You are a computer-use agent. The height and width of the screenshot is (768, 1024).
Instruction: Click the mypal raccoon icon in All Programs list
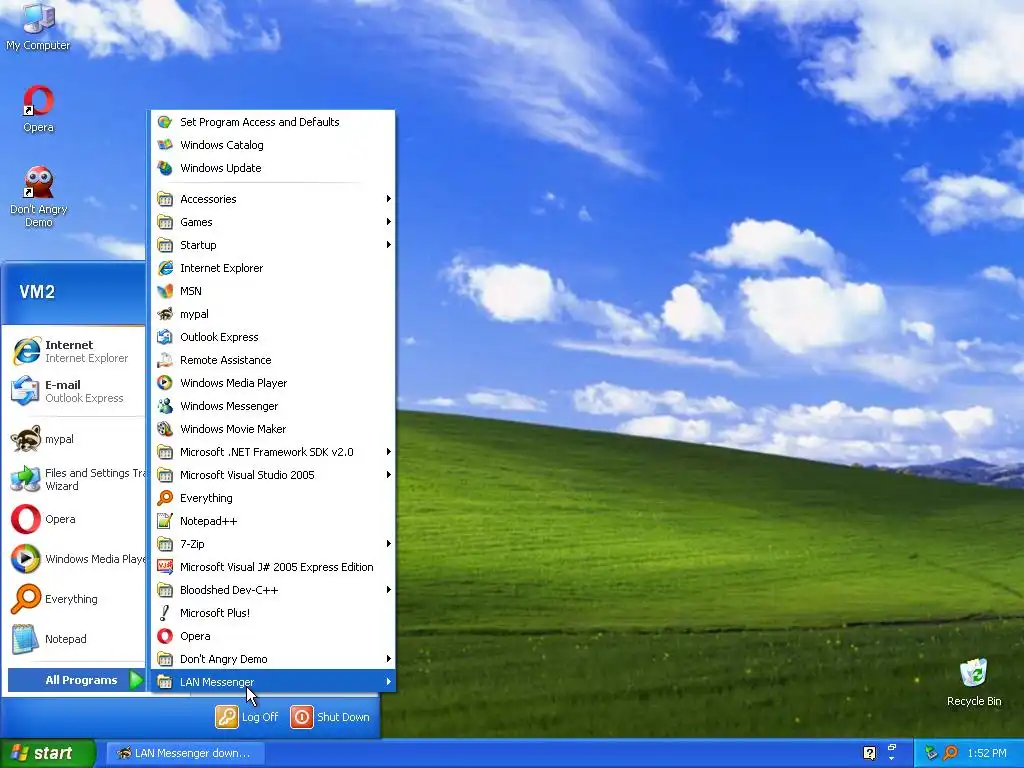point(165,314)
